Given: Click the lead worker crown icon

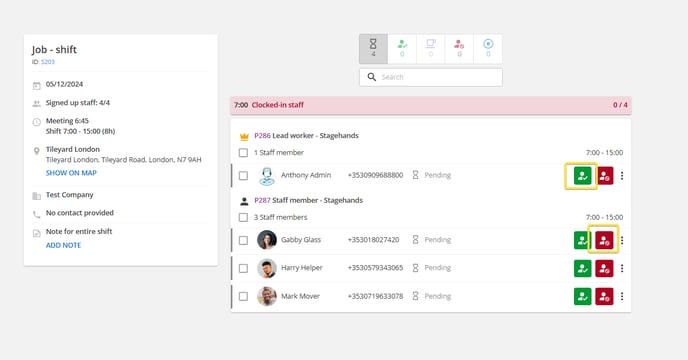Looking at the screenshot, I should [x=244, y=137].
